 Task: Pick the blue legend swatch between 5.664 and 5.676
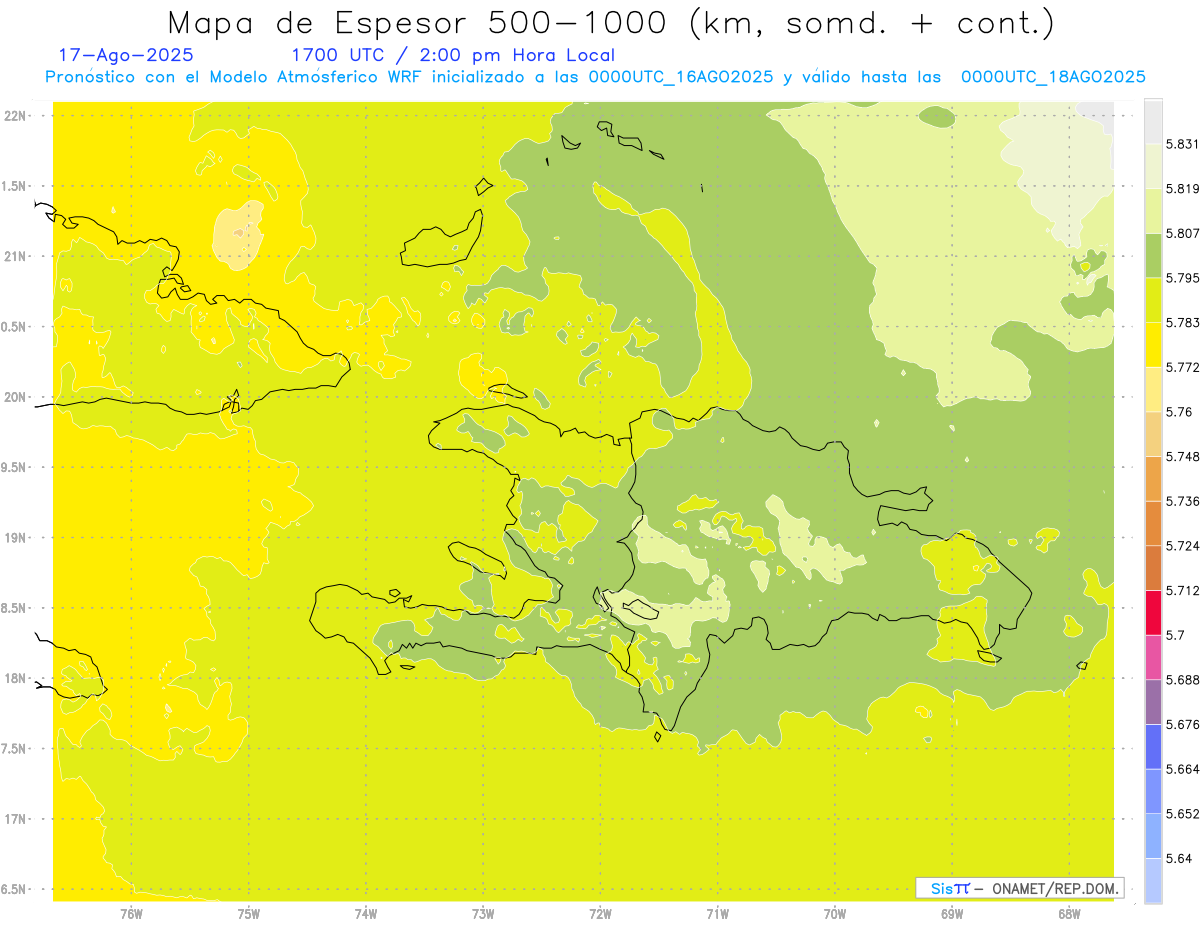1153,747
